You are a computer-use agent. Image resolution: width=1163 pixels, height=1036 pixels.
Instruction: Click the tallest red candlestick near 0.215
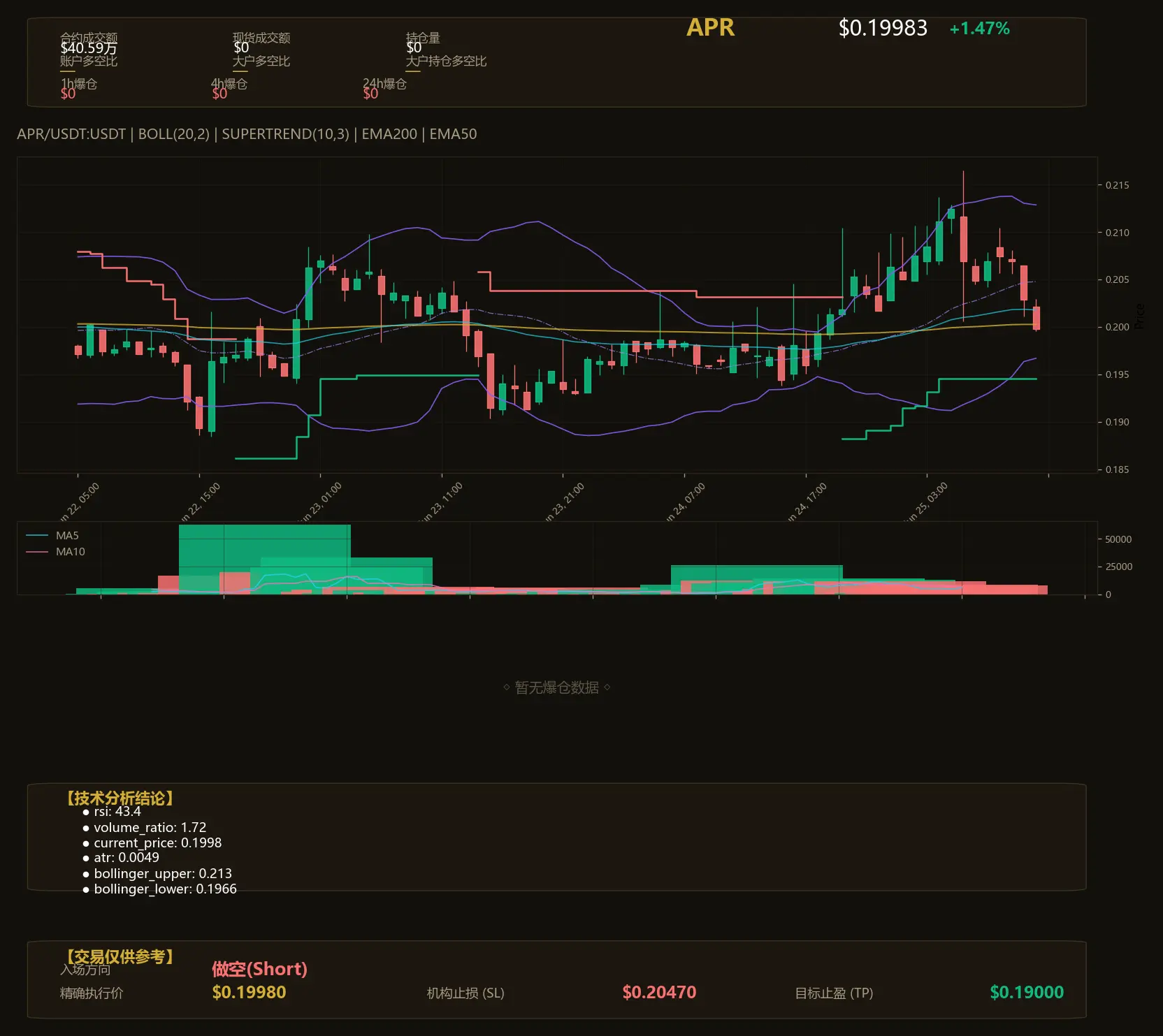coord(964,239)
